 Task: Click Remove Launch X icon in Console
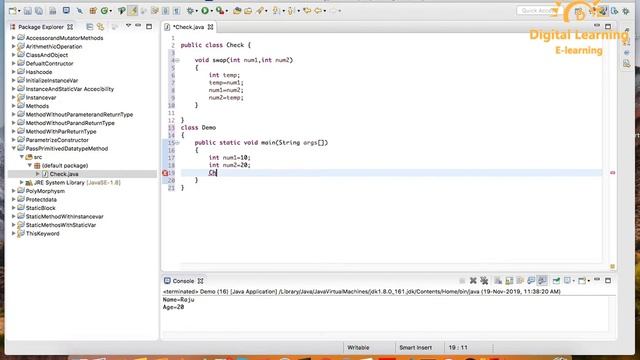(473, 281)
